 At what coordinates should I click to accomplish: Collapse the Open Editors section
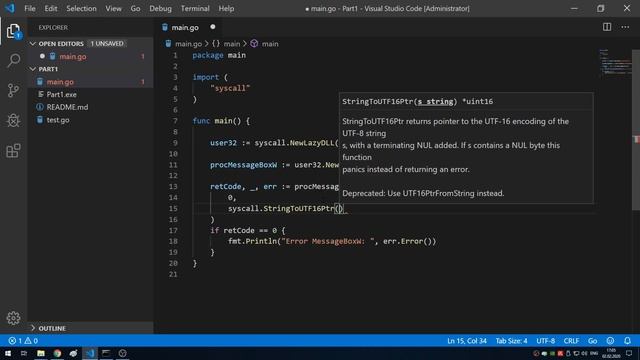coord(33,43)
